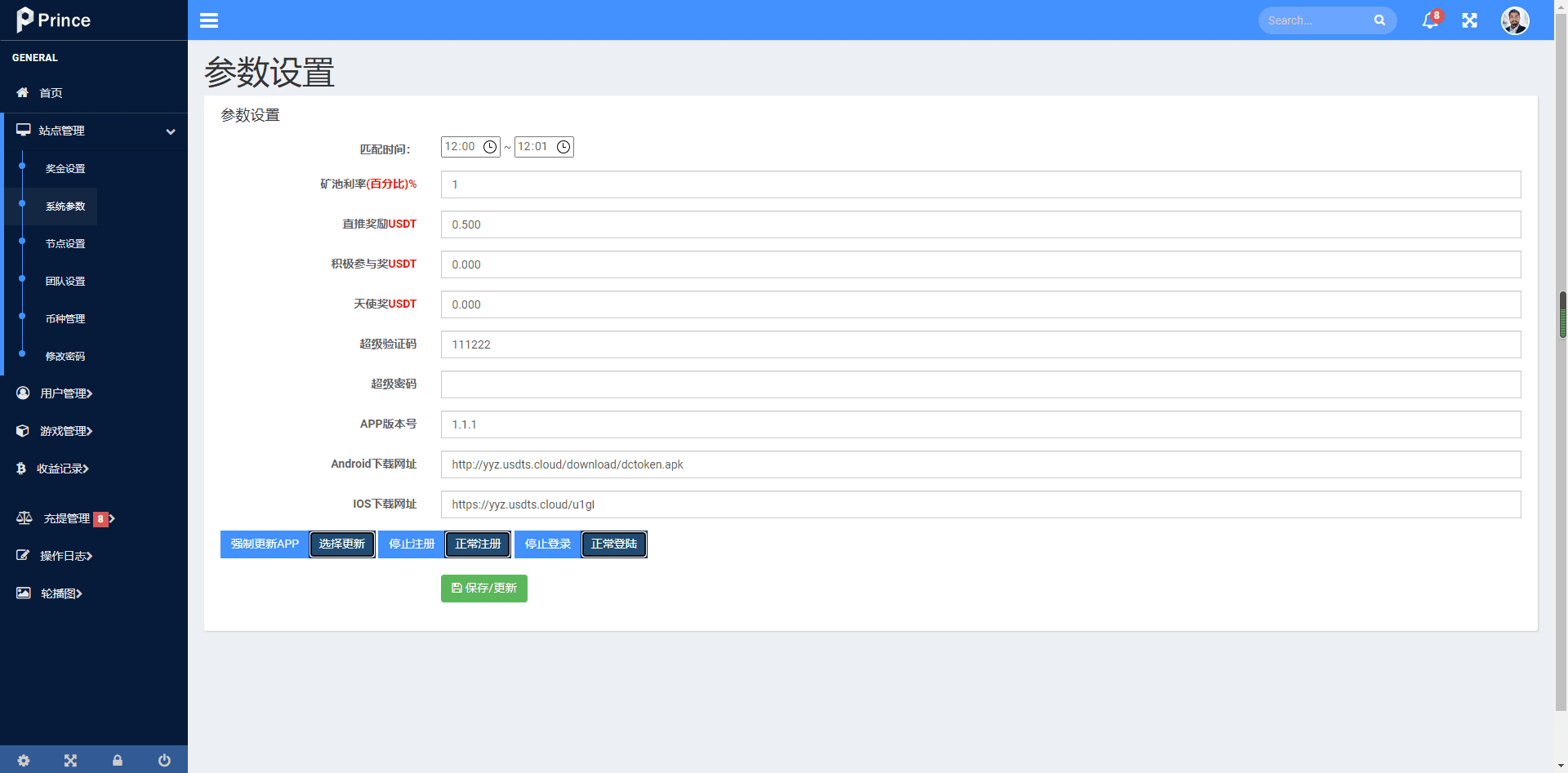Click the page vertical scrollbar thumb
The width and height of the screenshot is (1568, 773).
click(x=1562, y=314)
